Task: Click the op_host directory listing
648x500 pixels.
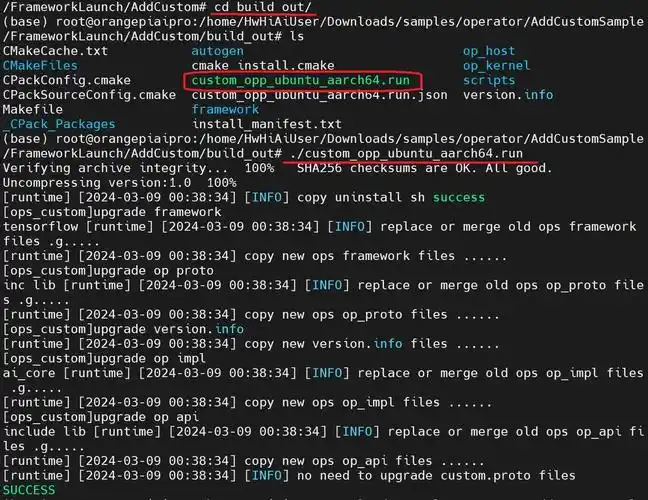Action: [x=489, y=51]
